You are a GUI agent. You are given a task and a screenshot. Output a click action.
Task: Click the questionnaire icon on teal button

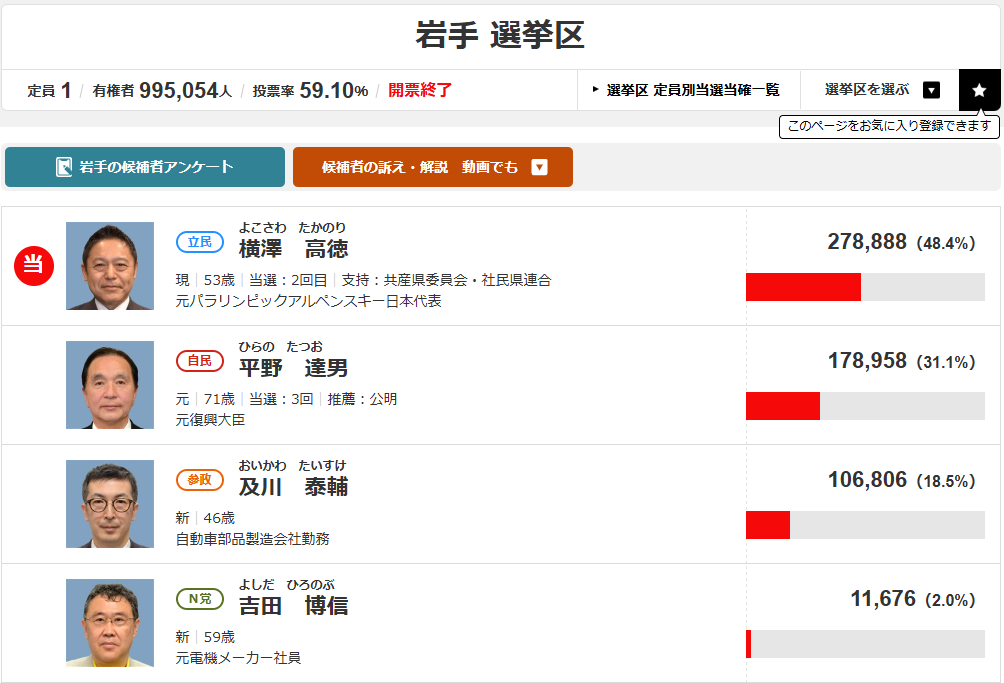64,167
